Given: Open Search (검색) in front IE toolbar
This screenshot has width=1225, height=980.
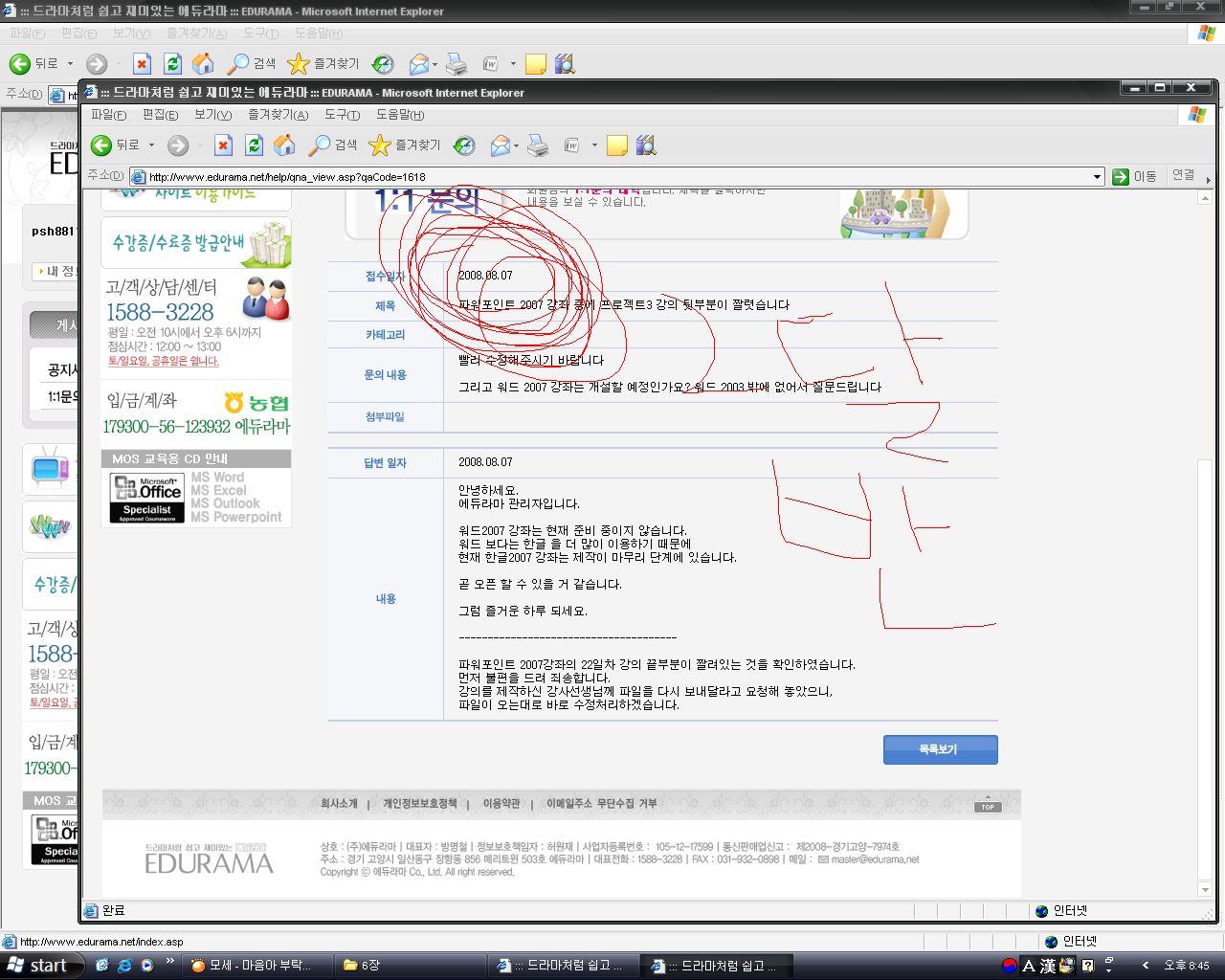Looking at the screenshot, I should click(333, 145).
